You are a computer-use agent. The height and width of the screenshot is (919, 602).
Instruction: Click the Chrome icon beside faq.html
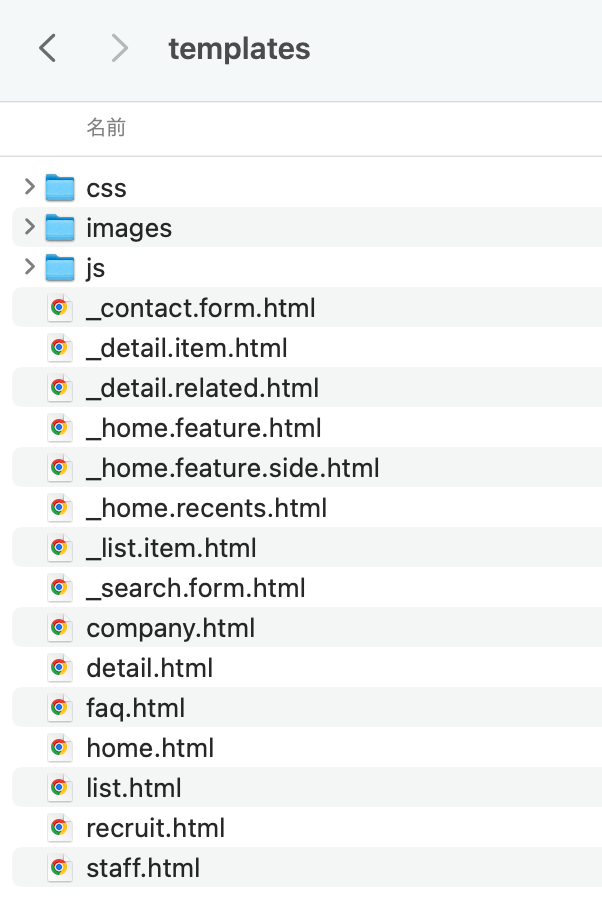pyautogui.click(x=59, y=708)
